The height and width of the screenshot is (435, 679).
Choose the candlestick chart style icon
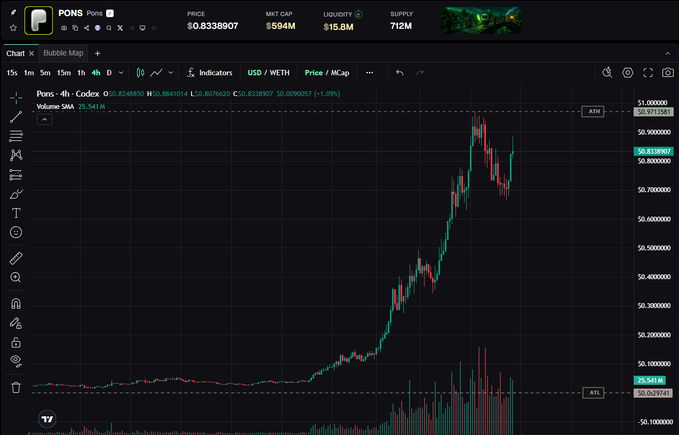click(140, 73)
